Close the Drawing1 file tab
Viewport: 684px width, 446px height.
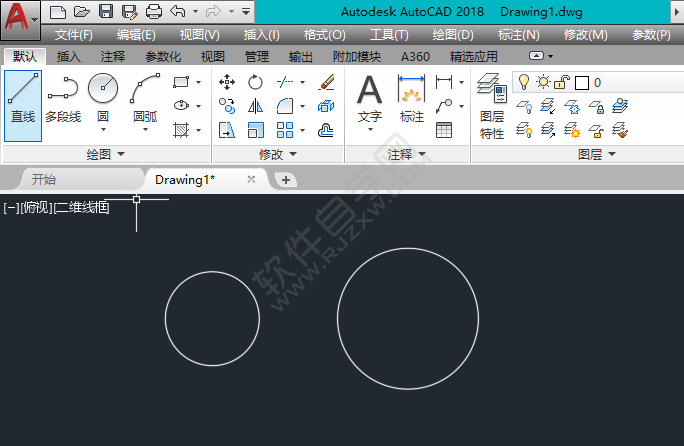(x=251, y=179)
